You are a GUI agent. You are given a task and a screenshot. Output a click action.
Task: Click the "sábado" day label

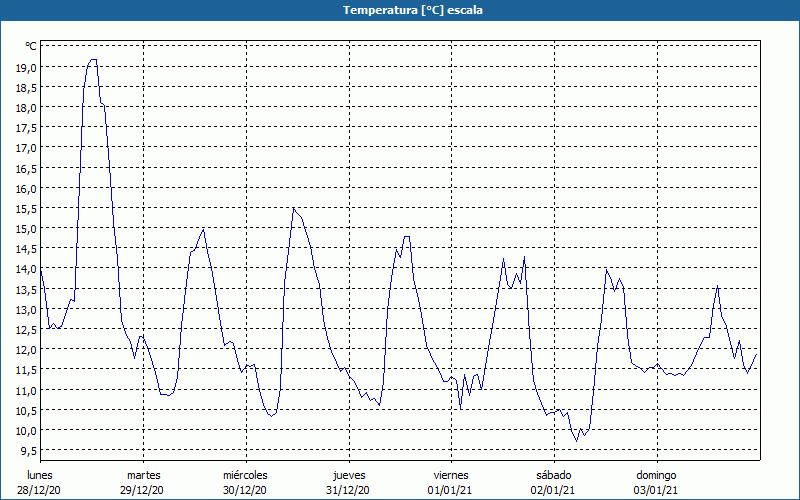554,475
